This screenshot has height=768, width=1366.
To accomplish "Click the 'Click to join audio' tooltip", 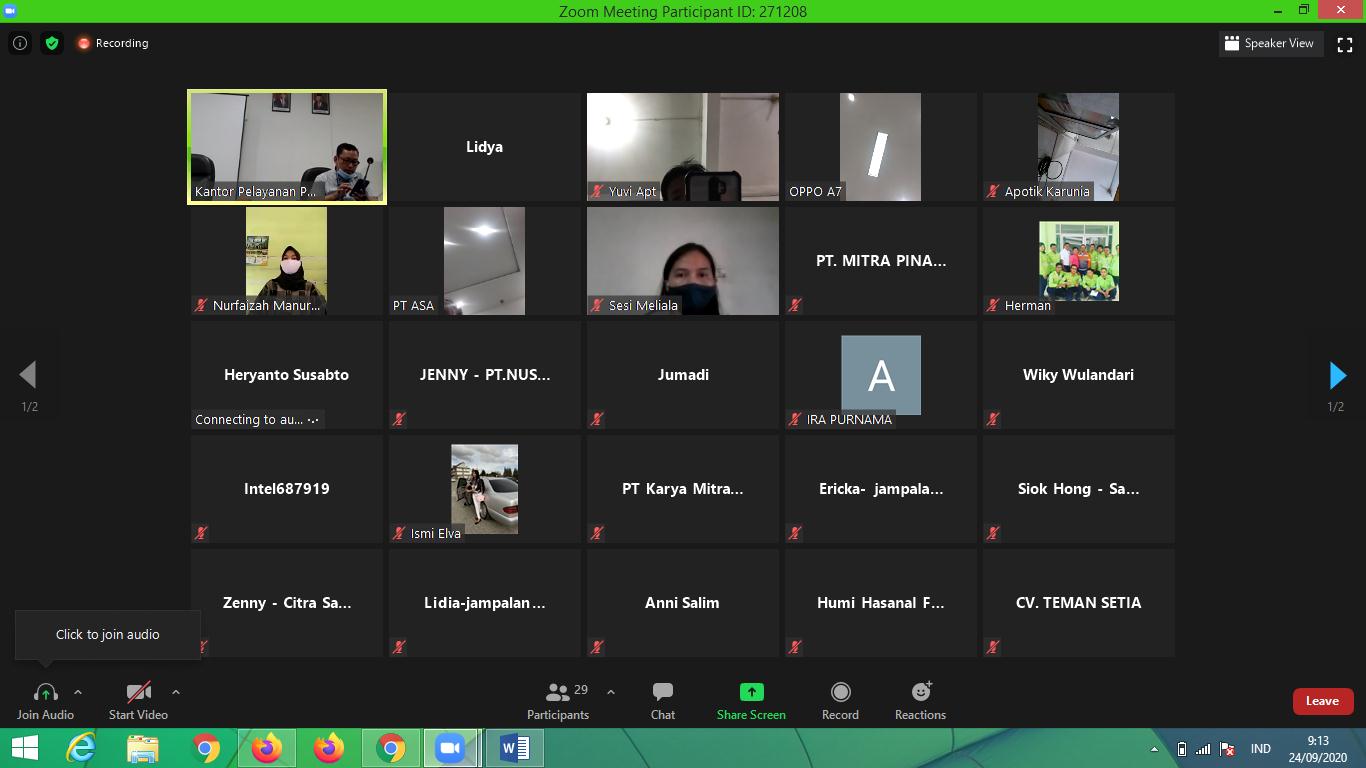I will click(107, 634).
